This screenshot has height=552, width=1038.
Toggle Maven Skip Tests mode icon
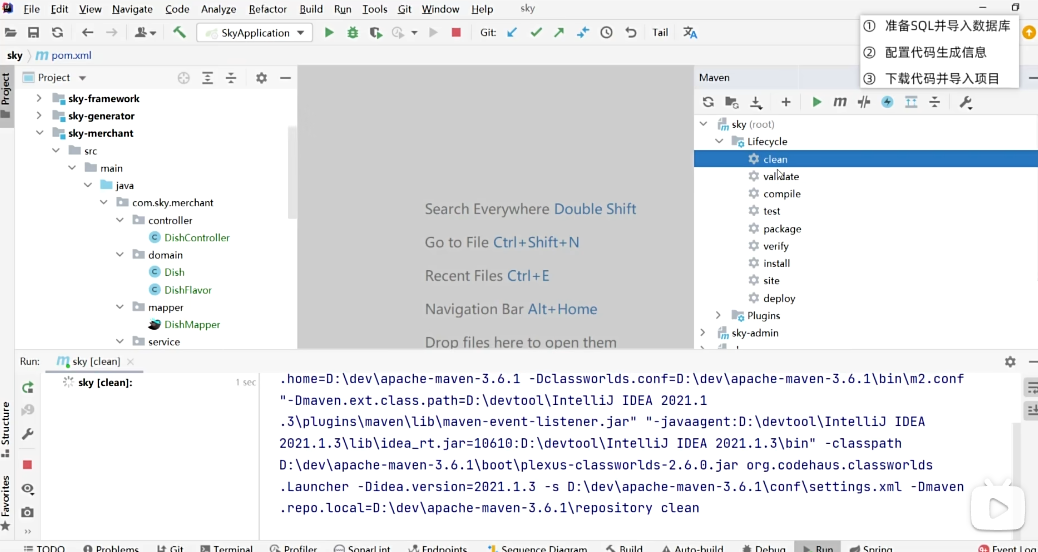coord(887,102)
